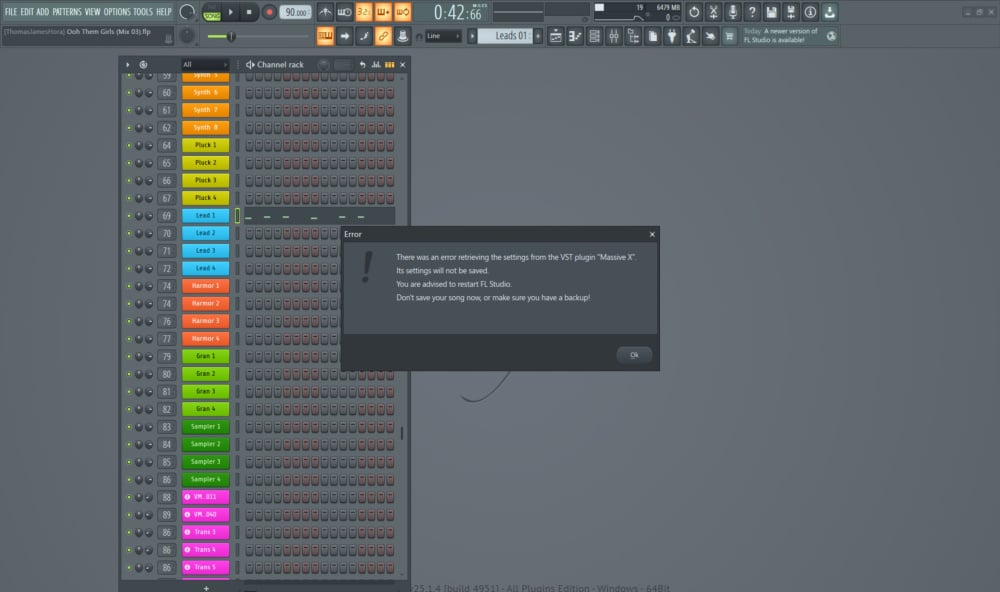The height and width of the screenshot is (592, 1000).
Task: Toggle wait-for-input icon next to metronome
Action: (x=344, y=12)
